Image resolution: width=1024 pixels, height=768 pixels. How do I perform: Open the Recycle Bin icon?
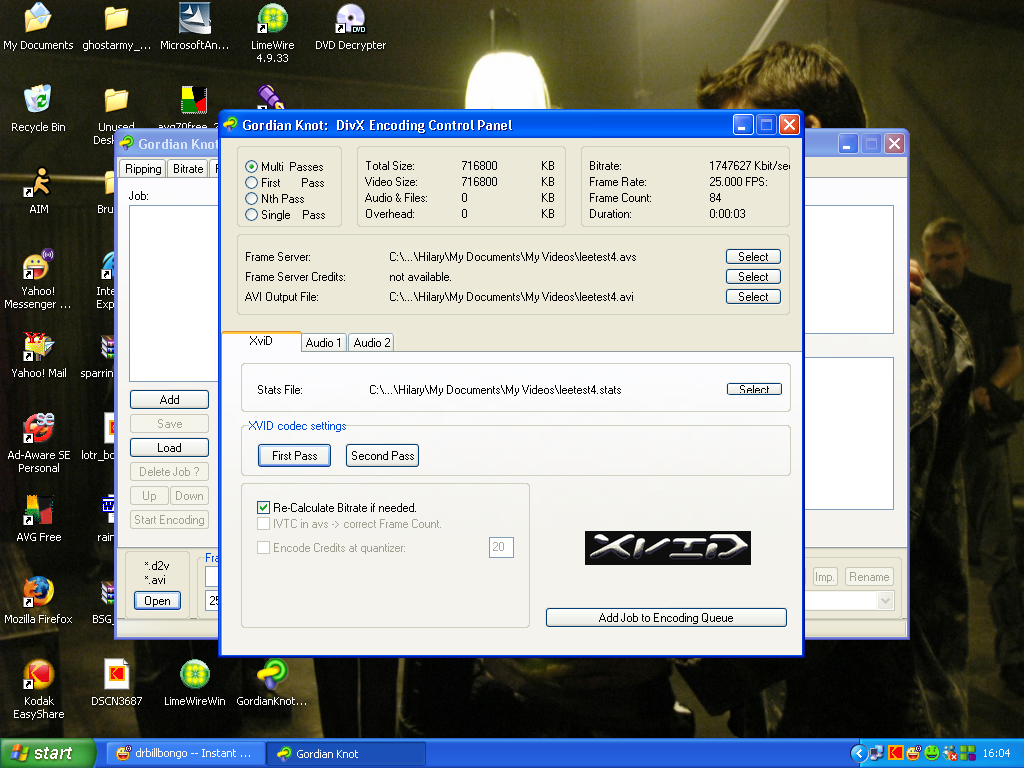click(38, 101)
